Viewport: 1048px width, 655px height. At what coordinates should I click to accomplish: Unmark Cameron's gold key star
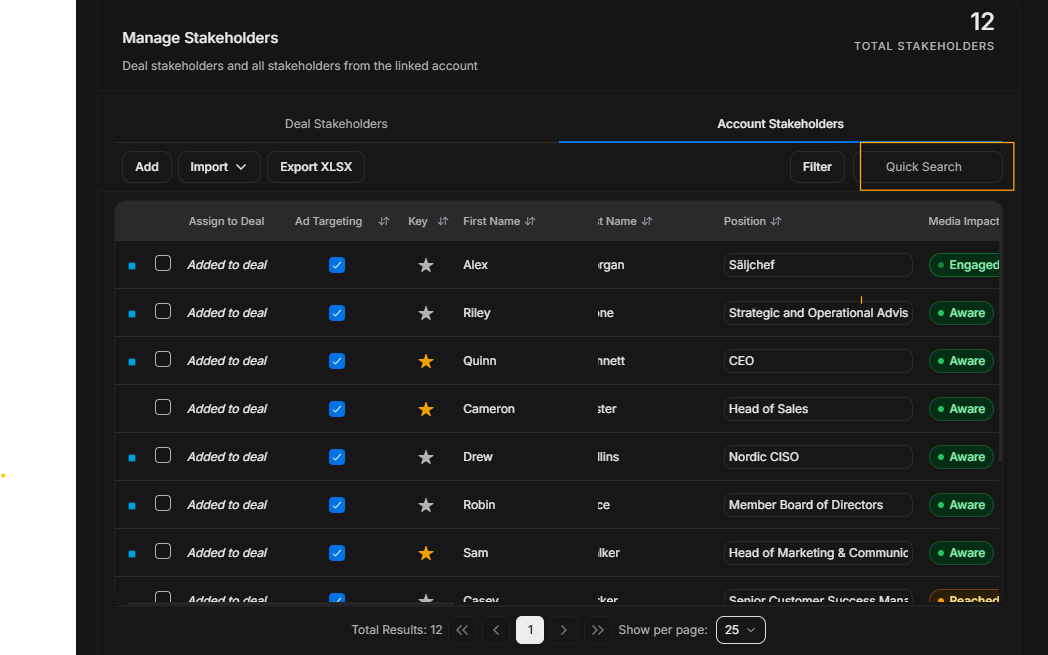tap(426, 409)
